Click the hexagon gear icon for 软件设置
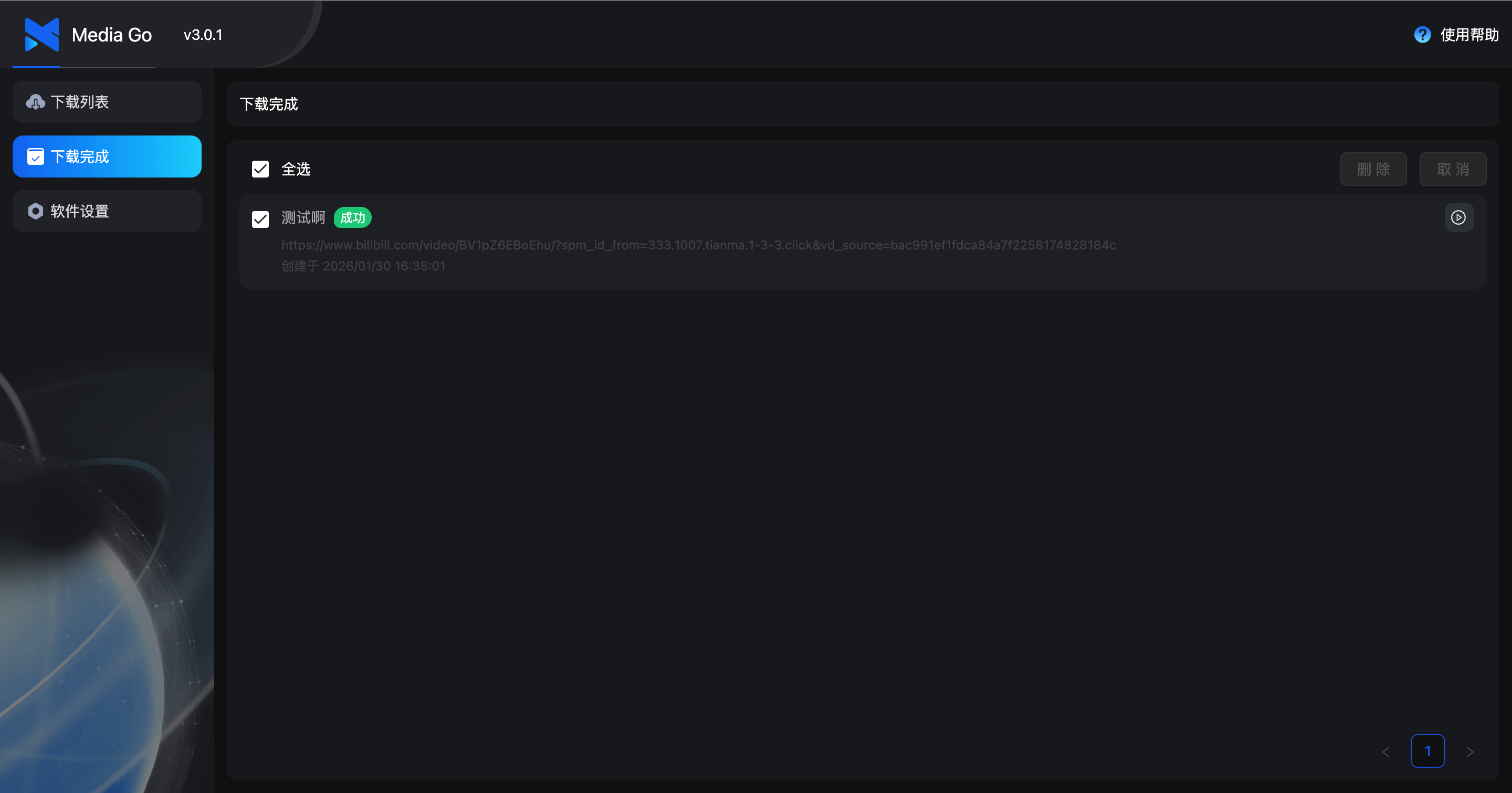 click(x=35, y=211)
